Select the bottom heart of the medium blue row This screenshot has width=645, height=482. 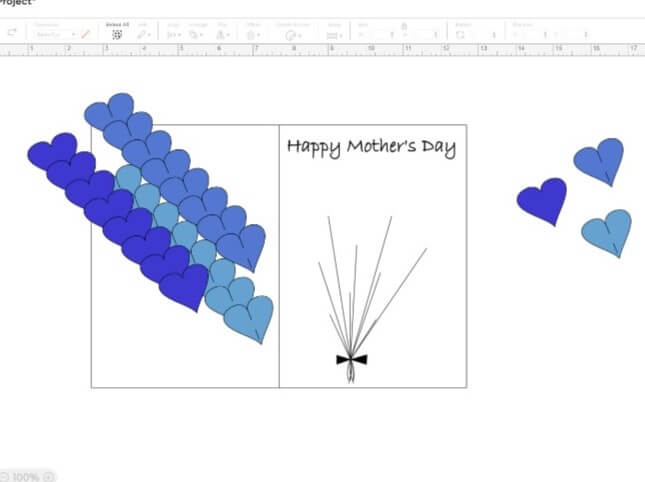(x=242, y=248)
